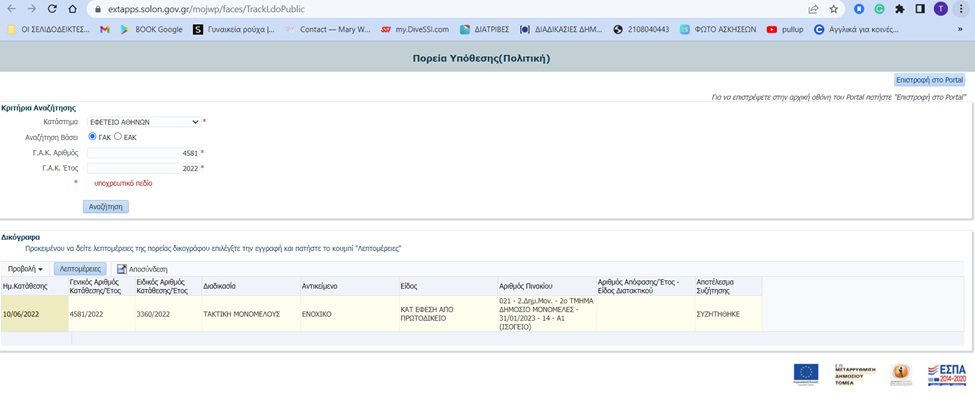
Task: Open the my.DiveSSI.com bookmark
Action: click(415, 29)
